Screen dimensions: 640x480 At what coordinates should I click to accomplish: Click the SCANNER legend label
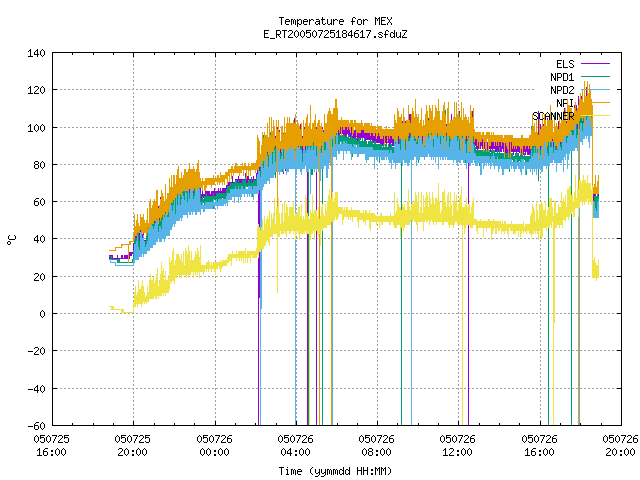553,116
